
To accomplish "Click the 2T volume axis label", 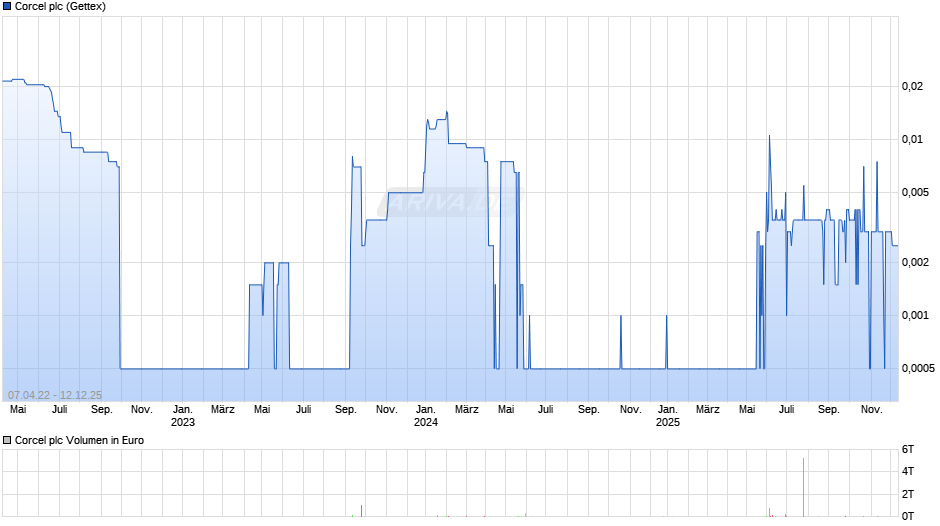I will pyautogui.click(x=908, y=494).
